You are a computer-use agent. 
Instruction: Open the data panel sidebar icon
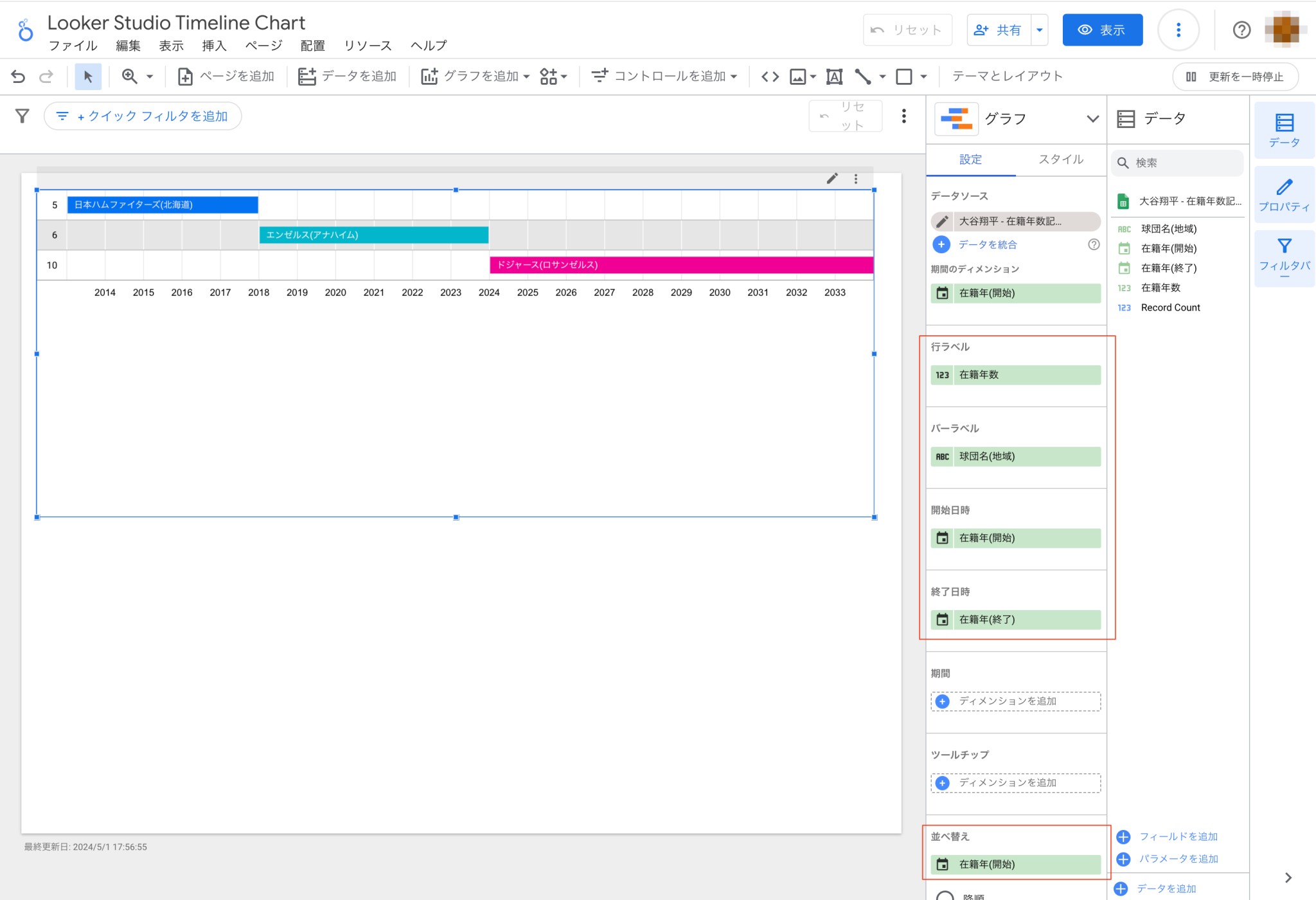(x=1285, y=130)
